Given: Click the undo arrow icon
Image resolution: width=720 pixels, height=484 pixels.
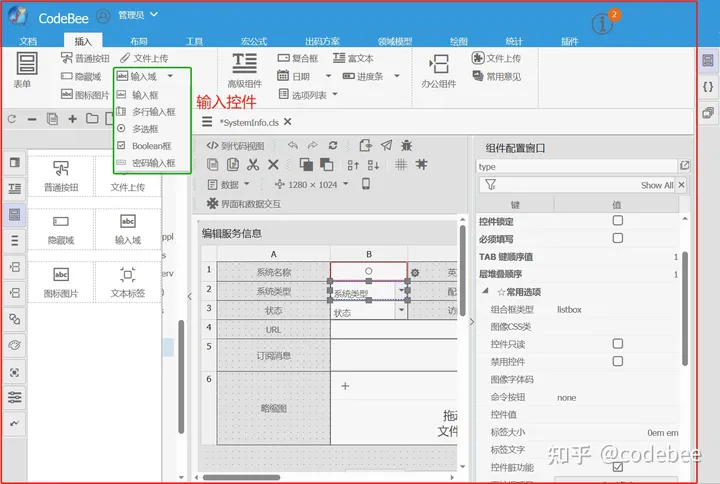Looking at the screenshot, I should point(292,145).
